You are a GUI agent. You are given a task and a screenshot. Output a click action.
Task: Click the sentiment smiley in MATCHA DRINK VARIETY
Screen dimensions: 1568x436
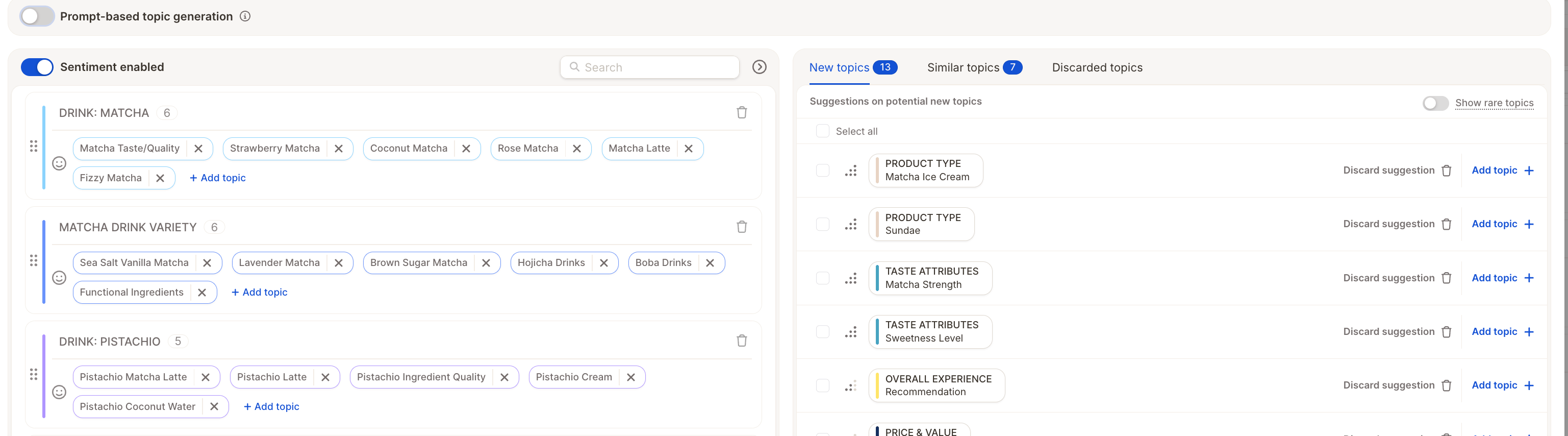pos(59,278)
